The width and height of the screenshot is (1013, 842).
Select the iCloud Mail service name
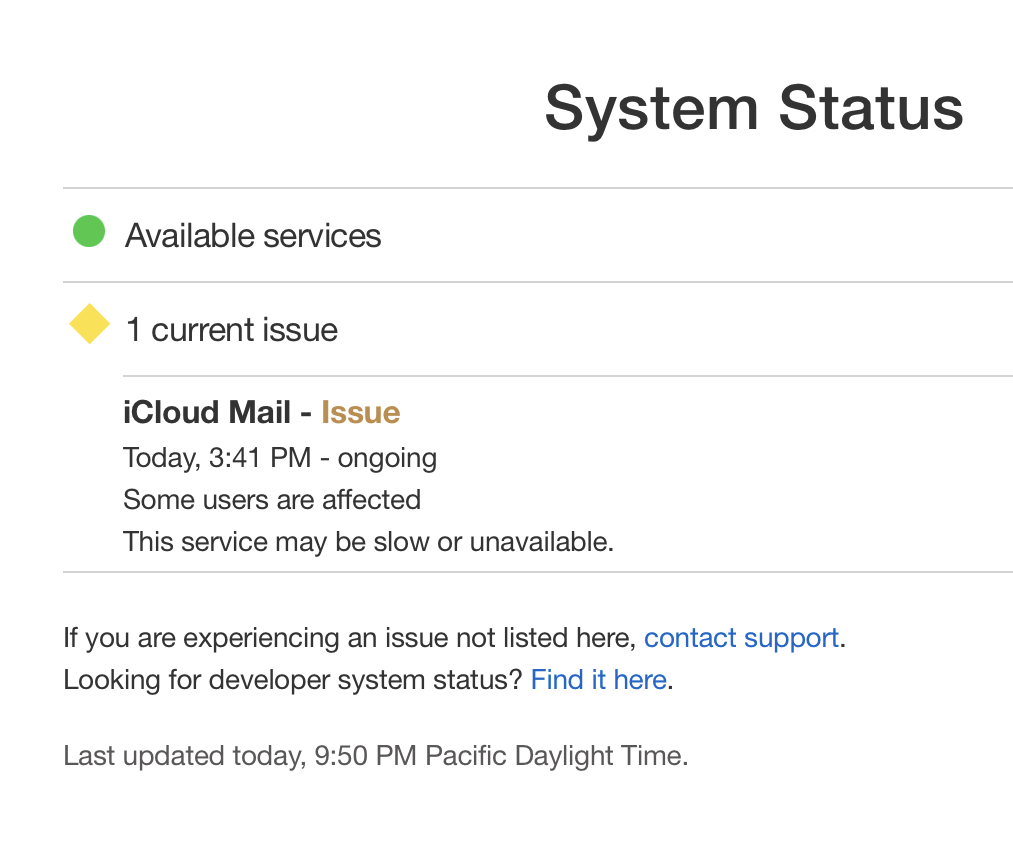tap(207, 413)
